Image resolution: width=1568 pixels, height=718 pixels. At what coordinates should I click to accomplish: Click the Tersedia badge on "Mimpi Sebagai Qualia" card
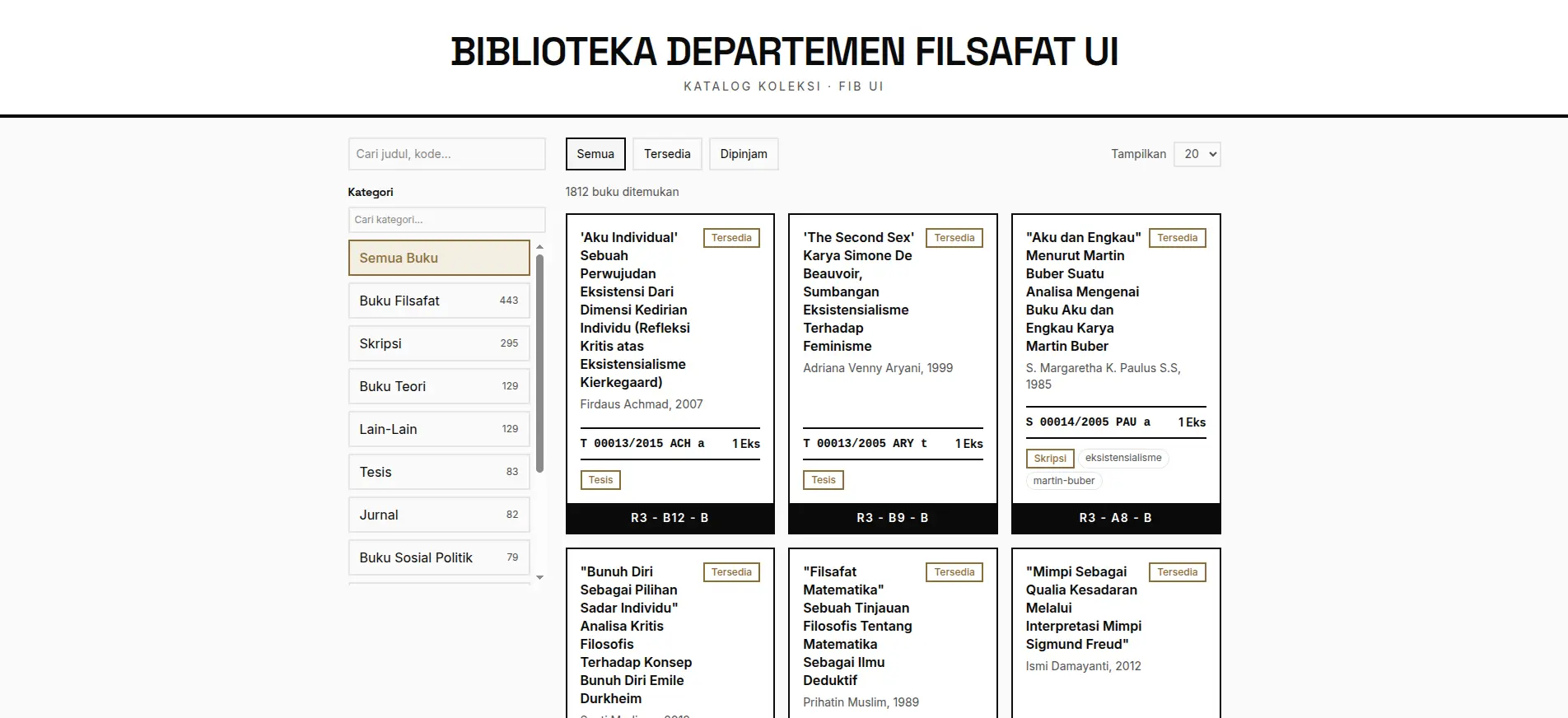point(1178,572)
